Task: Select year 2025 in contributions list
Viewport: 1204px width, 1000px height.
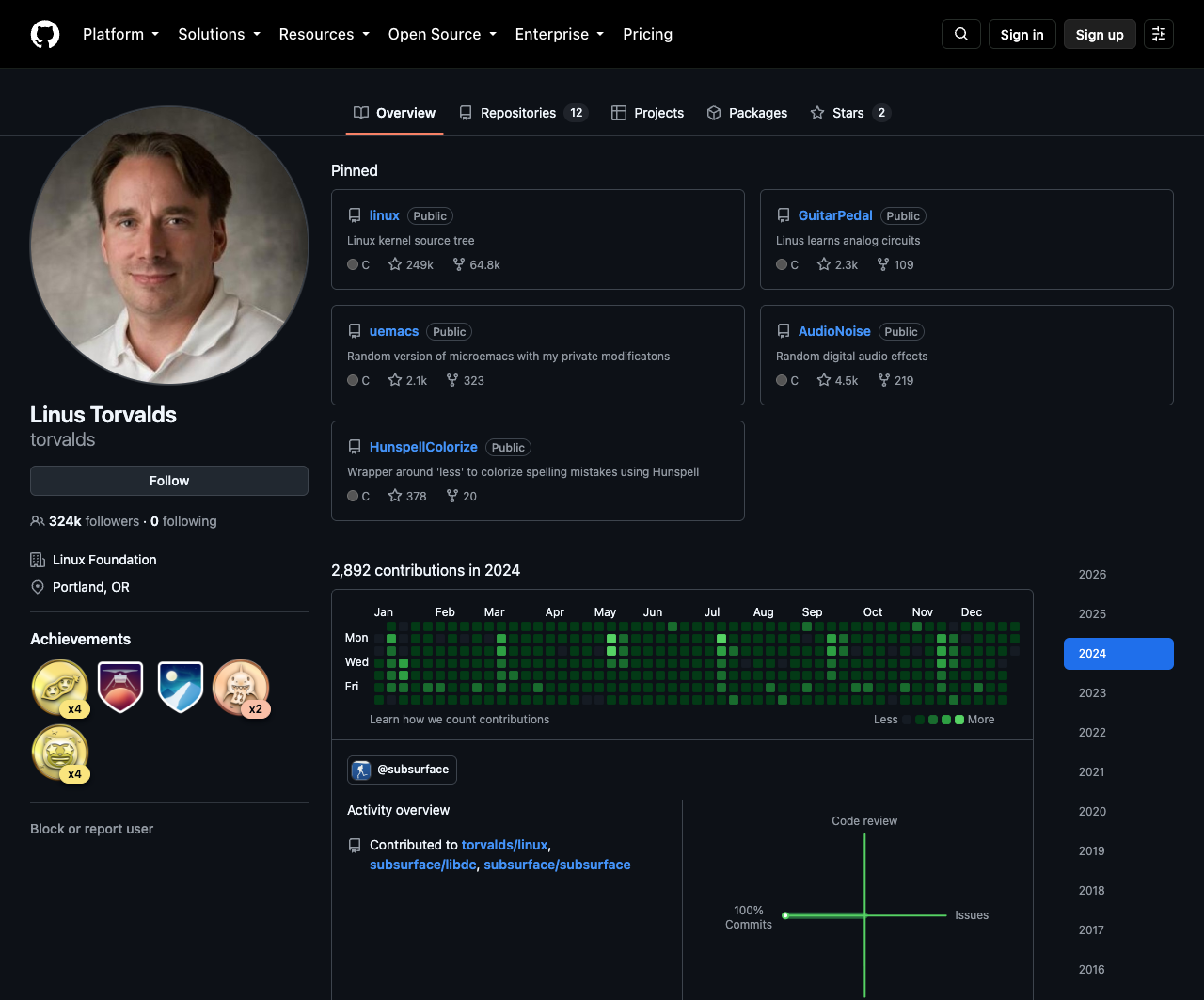Action: pos(1118,614)
